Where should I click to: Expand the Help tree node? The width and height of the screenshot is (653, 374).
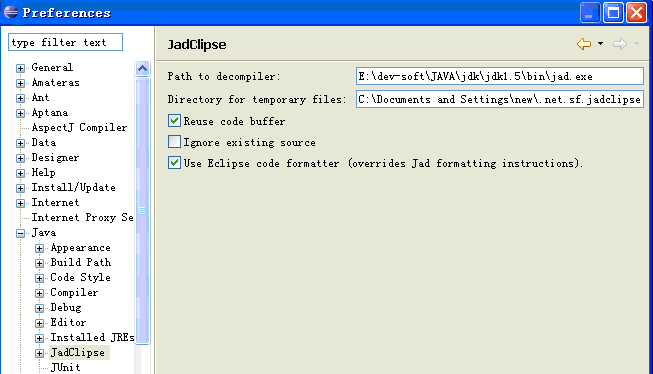(20, 173)
